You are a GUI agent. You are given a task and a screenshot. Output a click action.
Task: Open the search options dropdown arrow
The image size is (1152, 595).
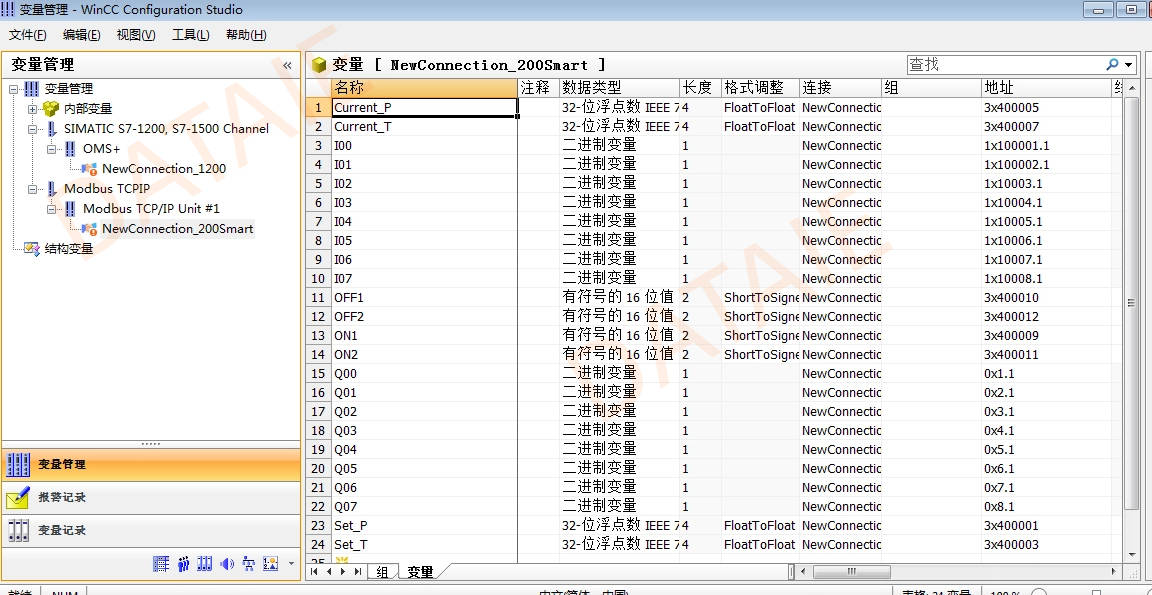[1128, 65]
